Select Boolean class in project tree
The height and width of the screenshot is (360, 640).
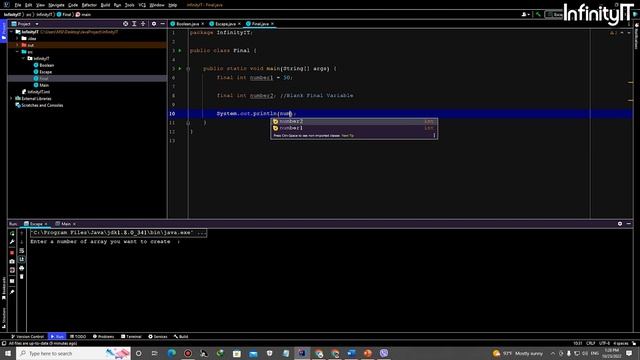point(47,65)
